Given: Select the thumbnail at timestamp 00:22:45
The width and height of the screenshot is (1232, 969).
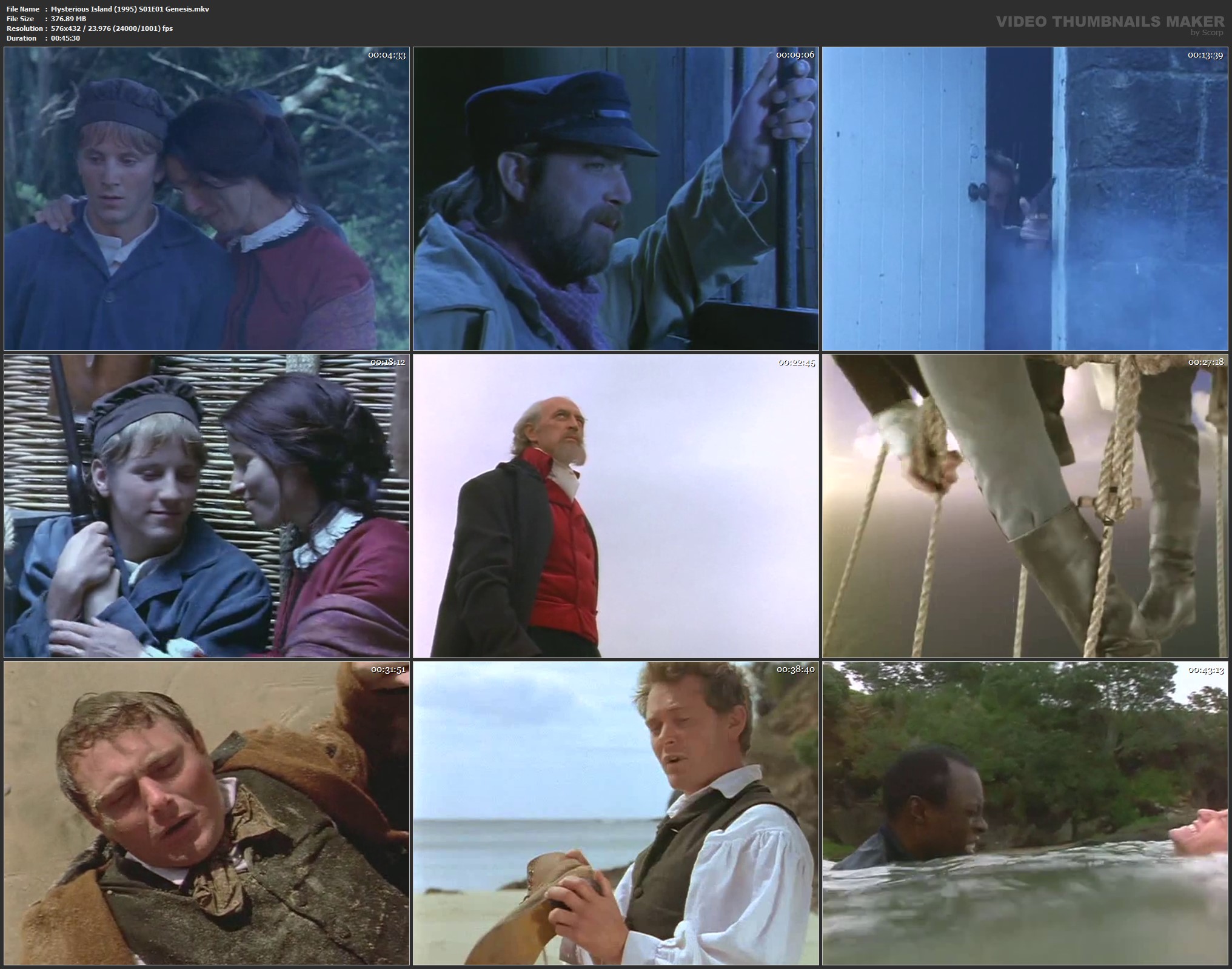Looking at the screenshot, I should pyautogui.click(x=615, y=506).
